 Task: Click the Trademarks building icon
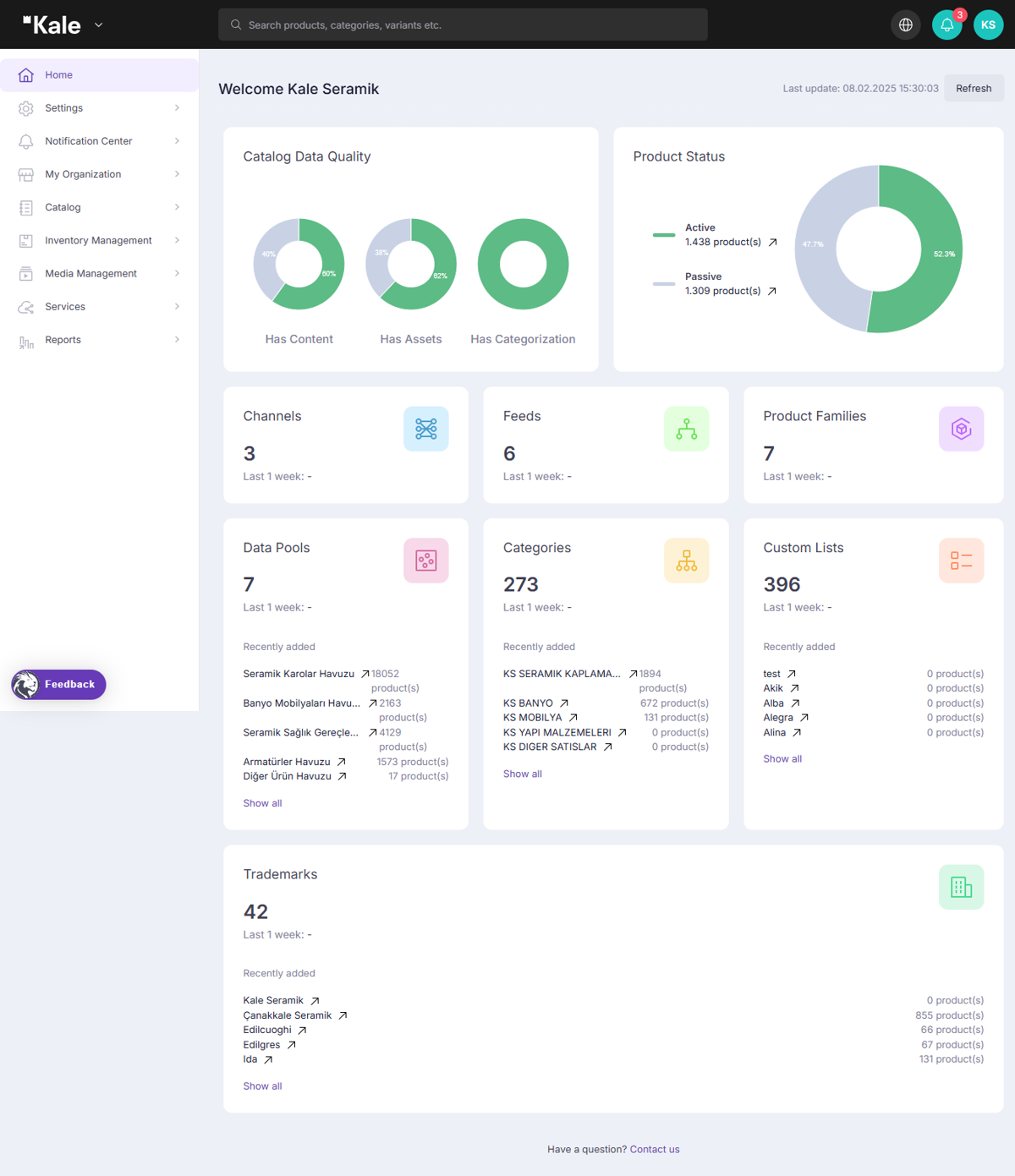pos(962,887)
